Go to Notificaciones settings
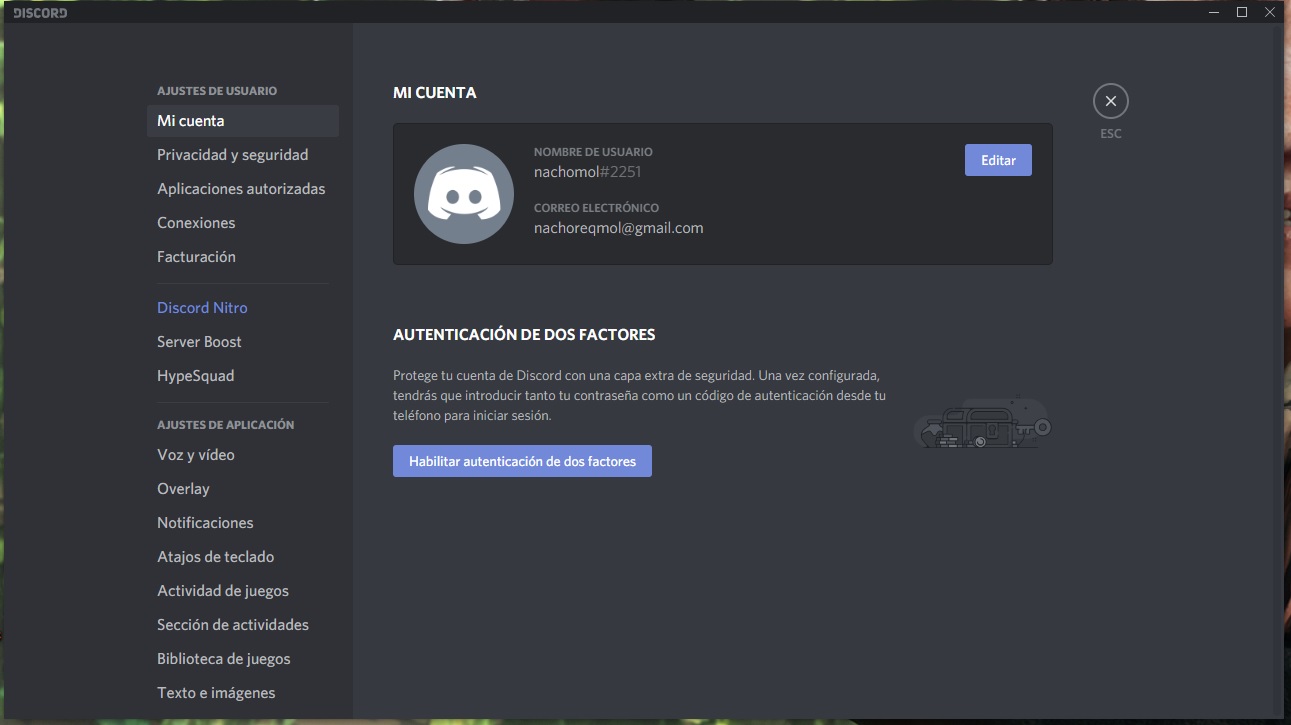The image size is (1291, 725). [205, 523]
